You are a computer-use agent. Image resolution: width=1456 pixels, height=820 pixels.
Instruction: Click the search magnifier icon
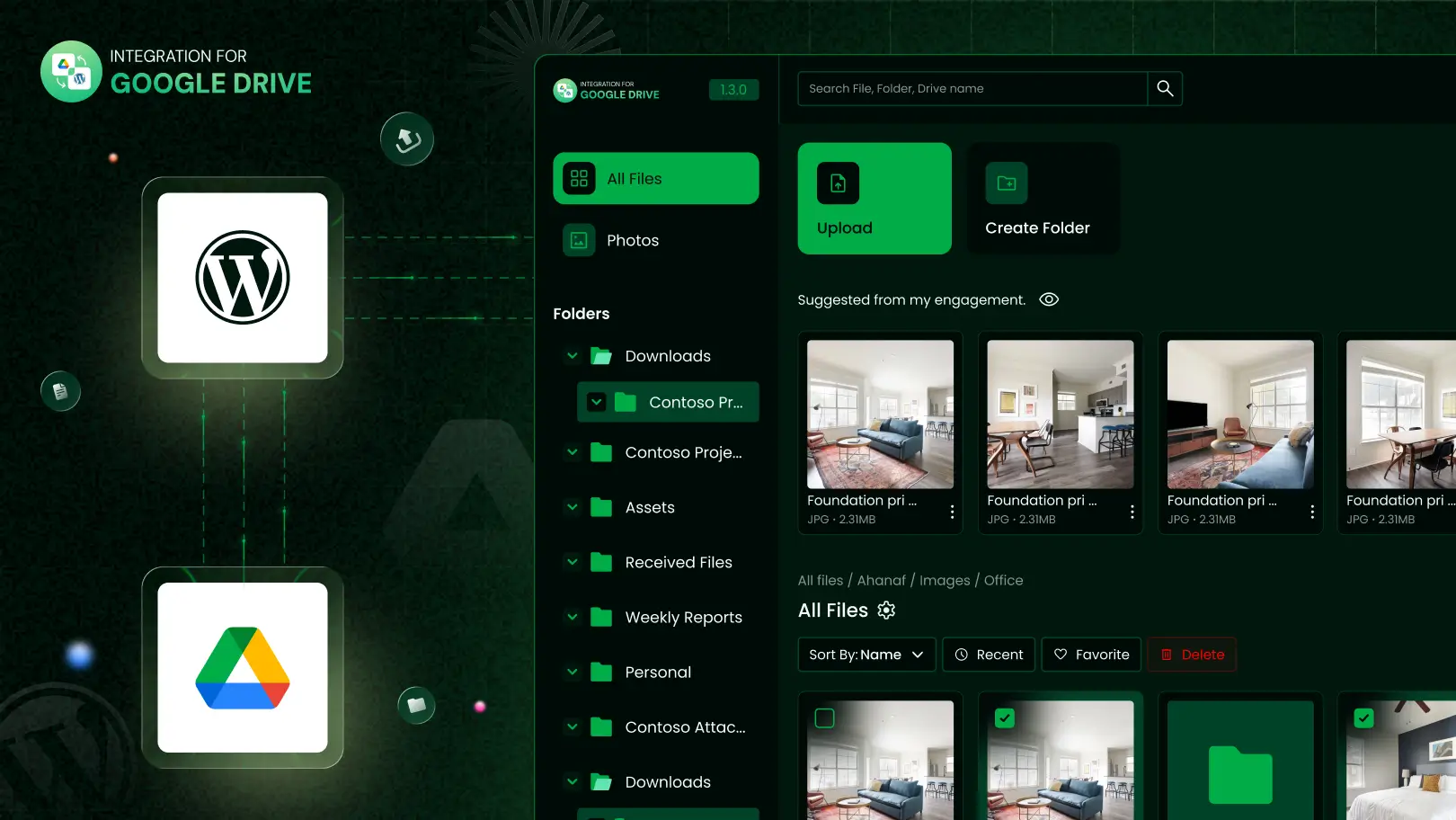pos(1165,88)
